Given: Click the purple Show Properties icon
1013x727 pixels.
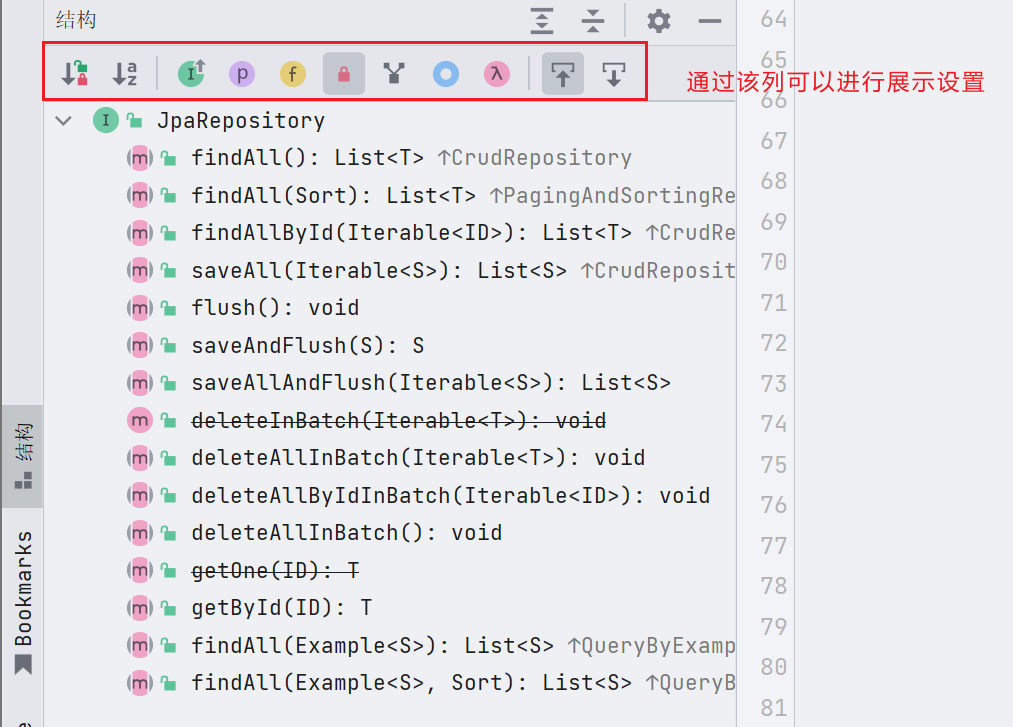Looking at the screenshot, I should (242, 74).
